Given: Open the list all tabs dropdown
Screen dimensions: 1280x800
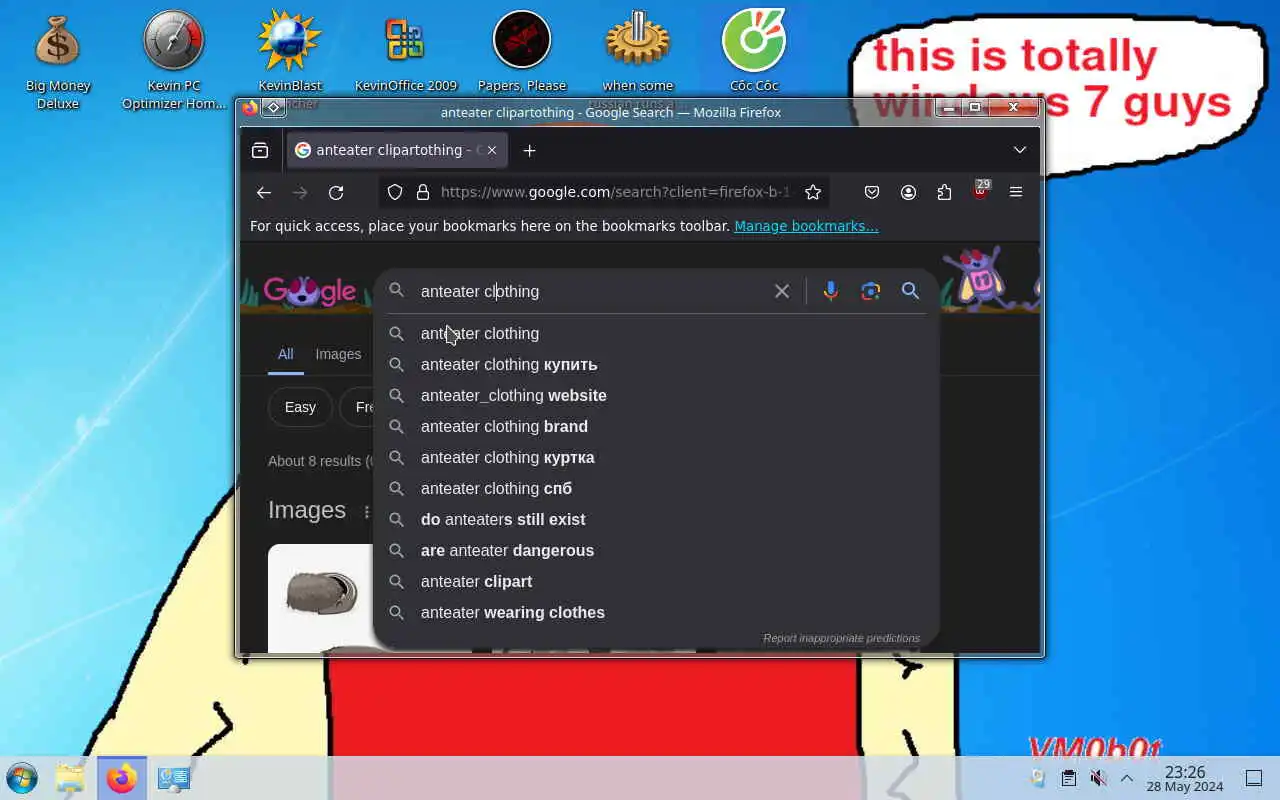Looking at the screenshot, I should (x=1020, y=150).
